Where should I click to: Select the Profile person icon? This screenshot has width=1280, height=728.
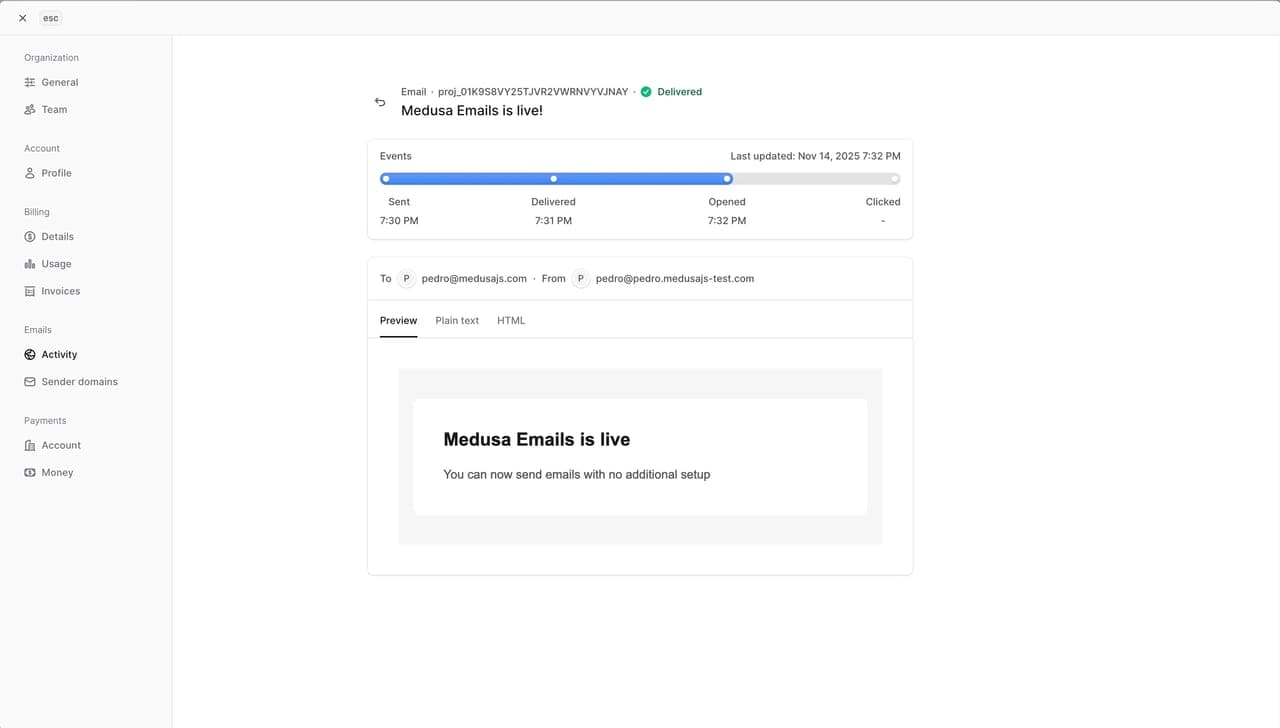click(30, 173)
